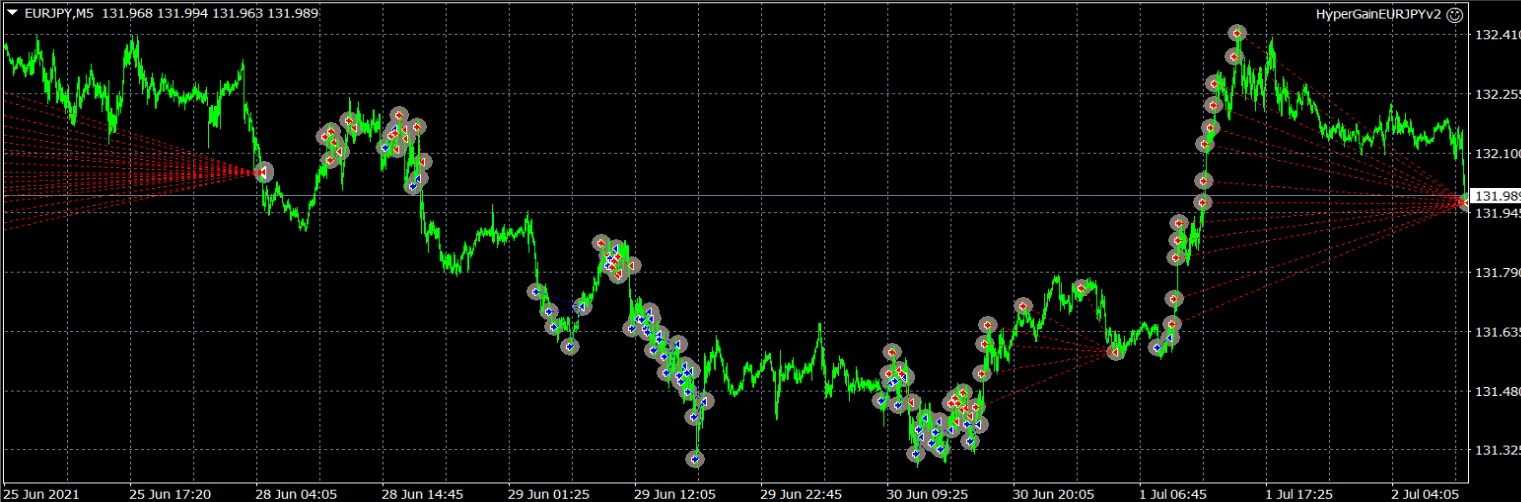The height and width of the screenshot is (502, 1521).
Task: Click the smiley Expert Advisor status icon
Action: point(1454,14)
